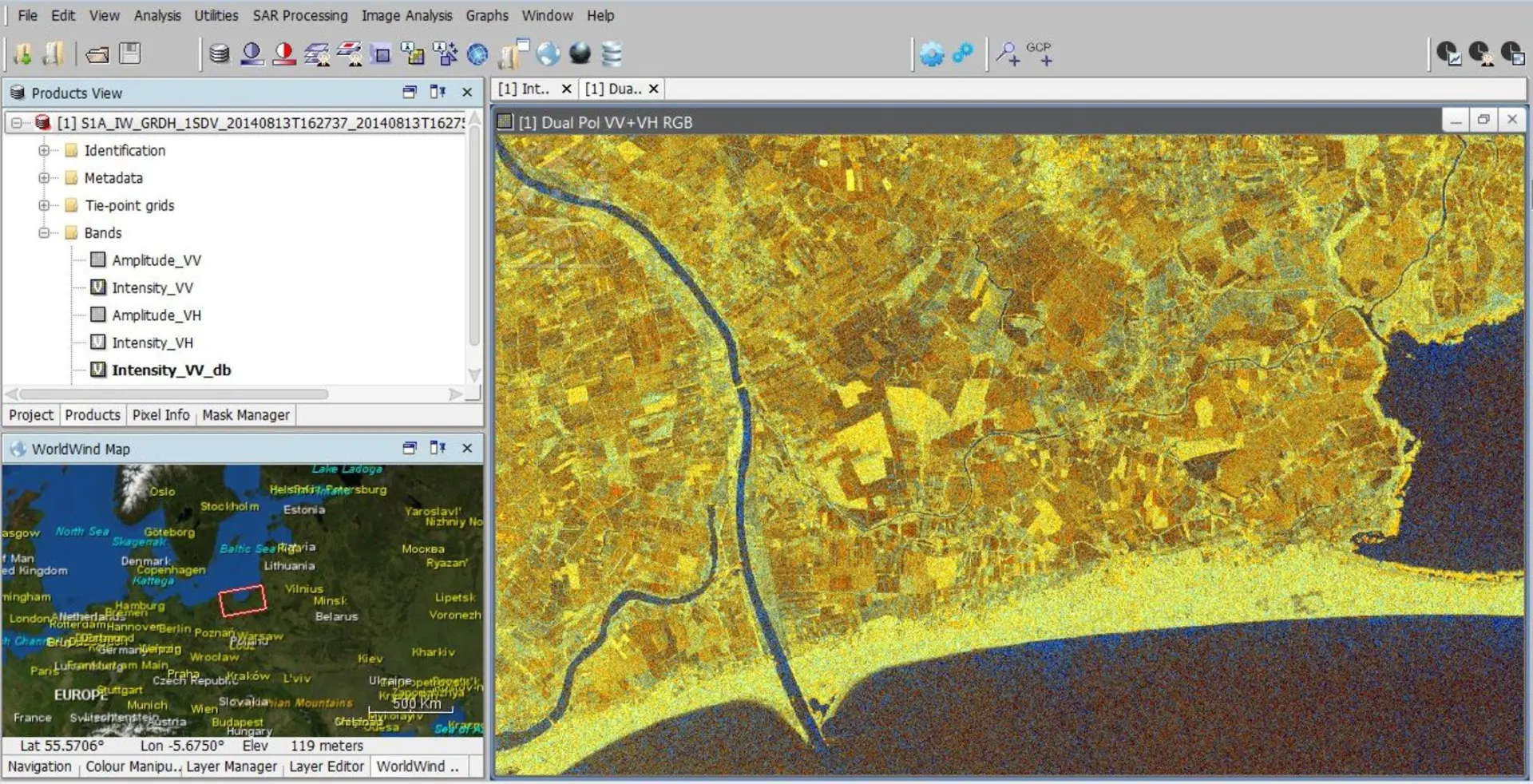Switch to the Pixel Info tab

(x=160, y=415)
